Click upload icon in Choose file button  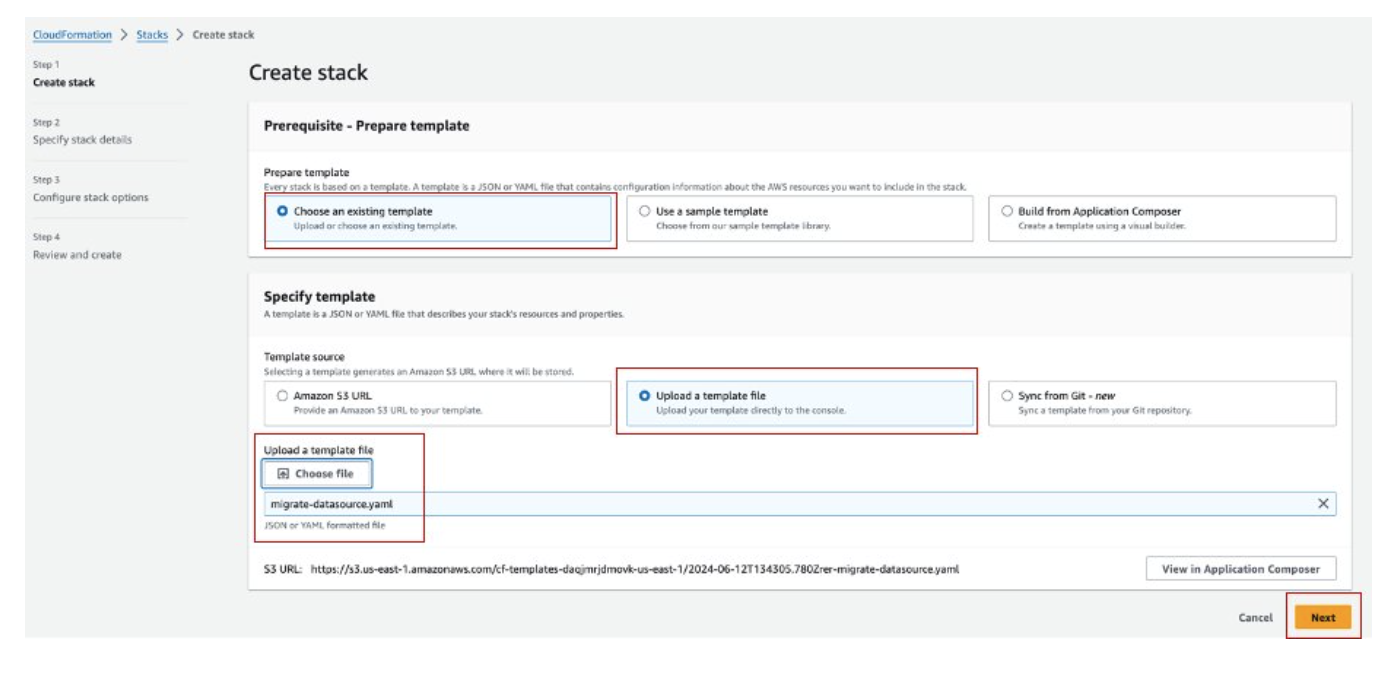pyautogui.click(x=283, y=474)
